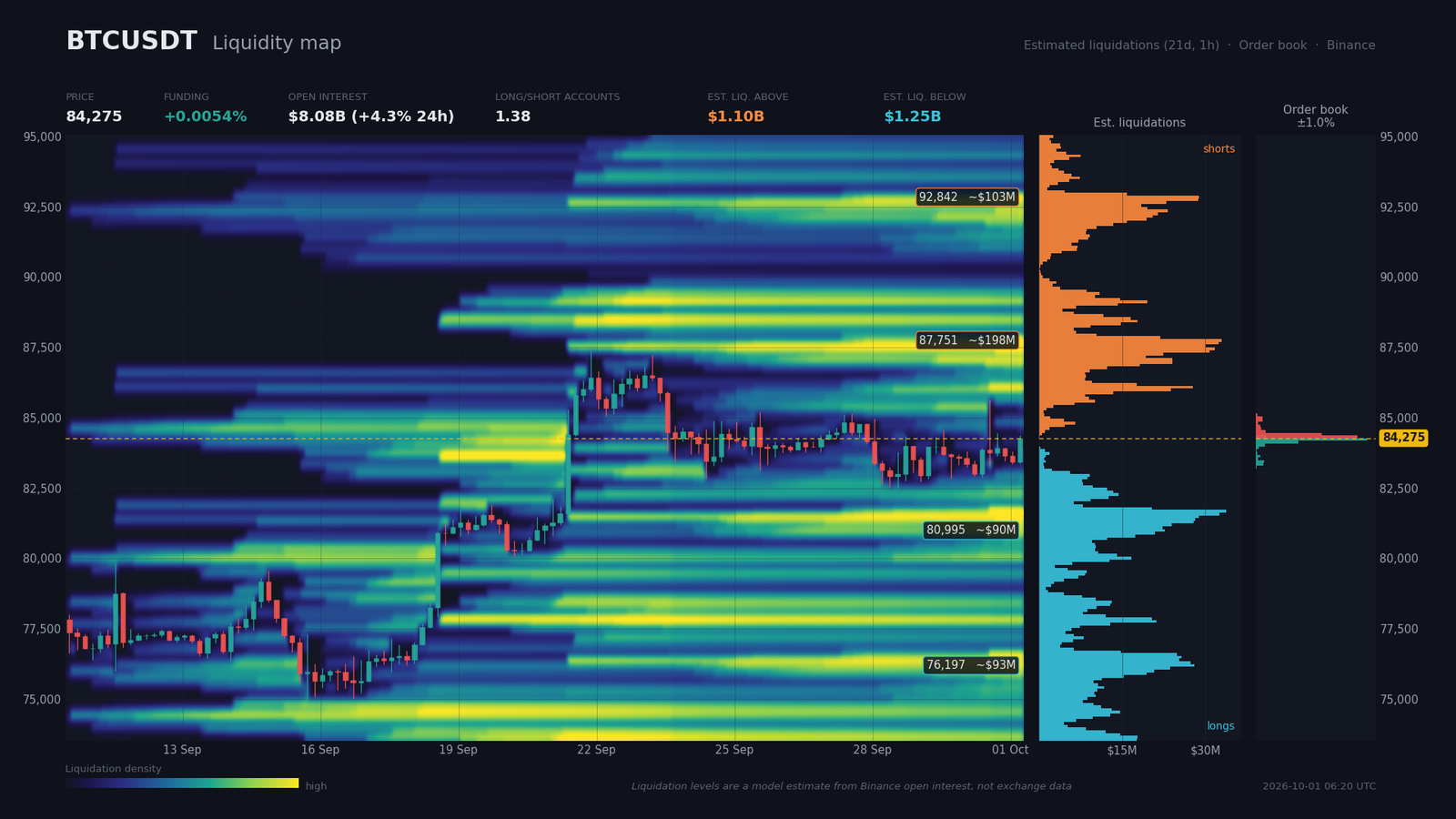Click the right axis 80,000 price label

click(x=1399, y=559)
